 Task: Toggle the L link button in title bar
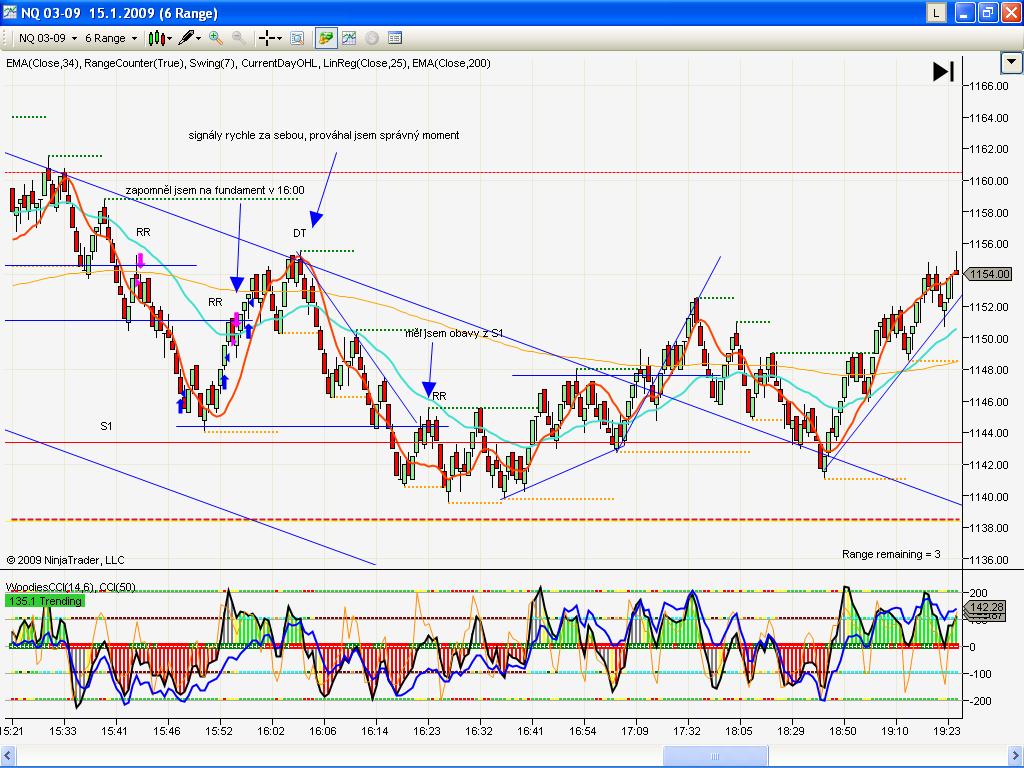[x=935, y=13]
